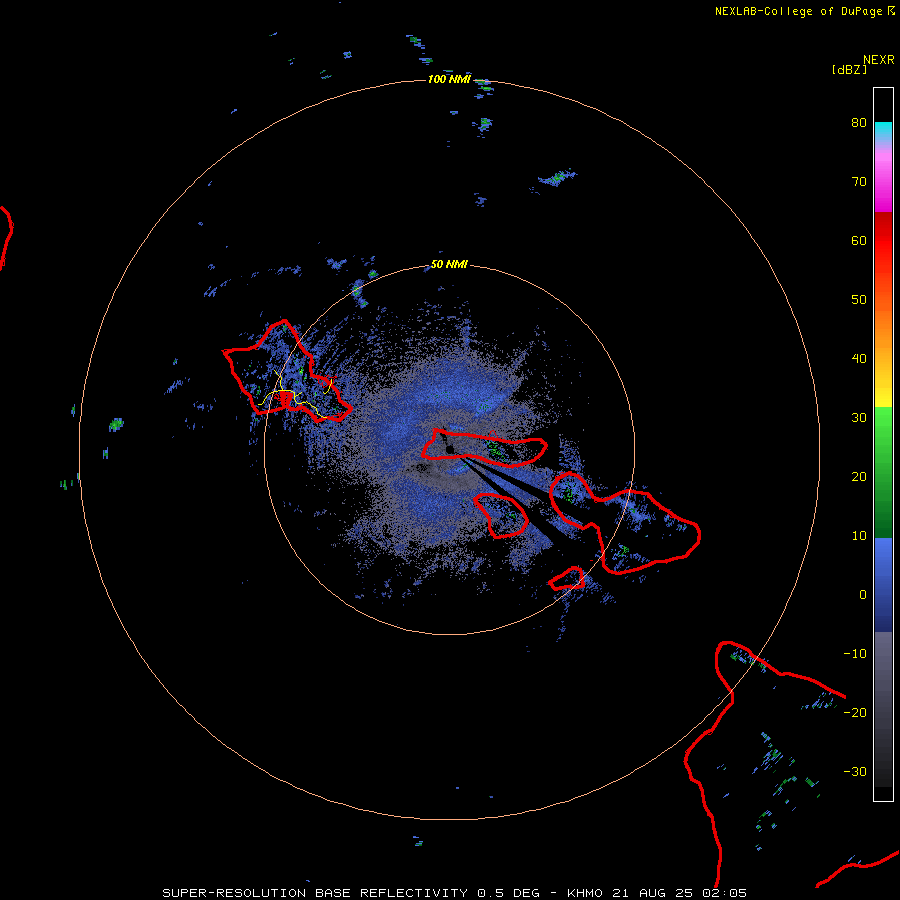The height and width of the screenshot is (900, 900).
Task: Click the 80 value on the dBZ scale
Action: 859,122
